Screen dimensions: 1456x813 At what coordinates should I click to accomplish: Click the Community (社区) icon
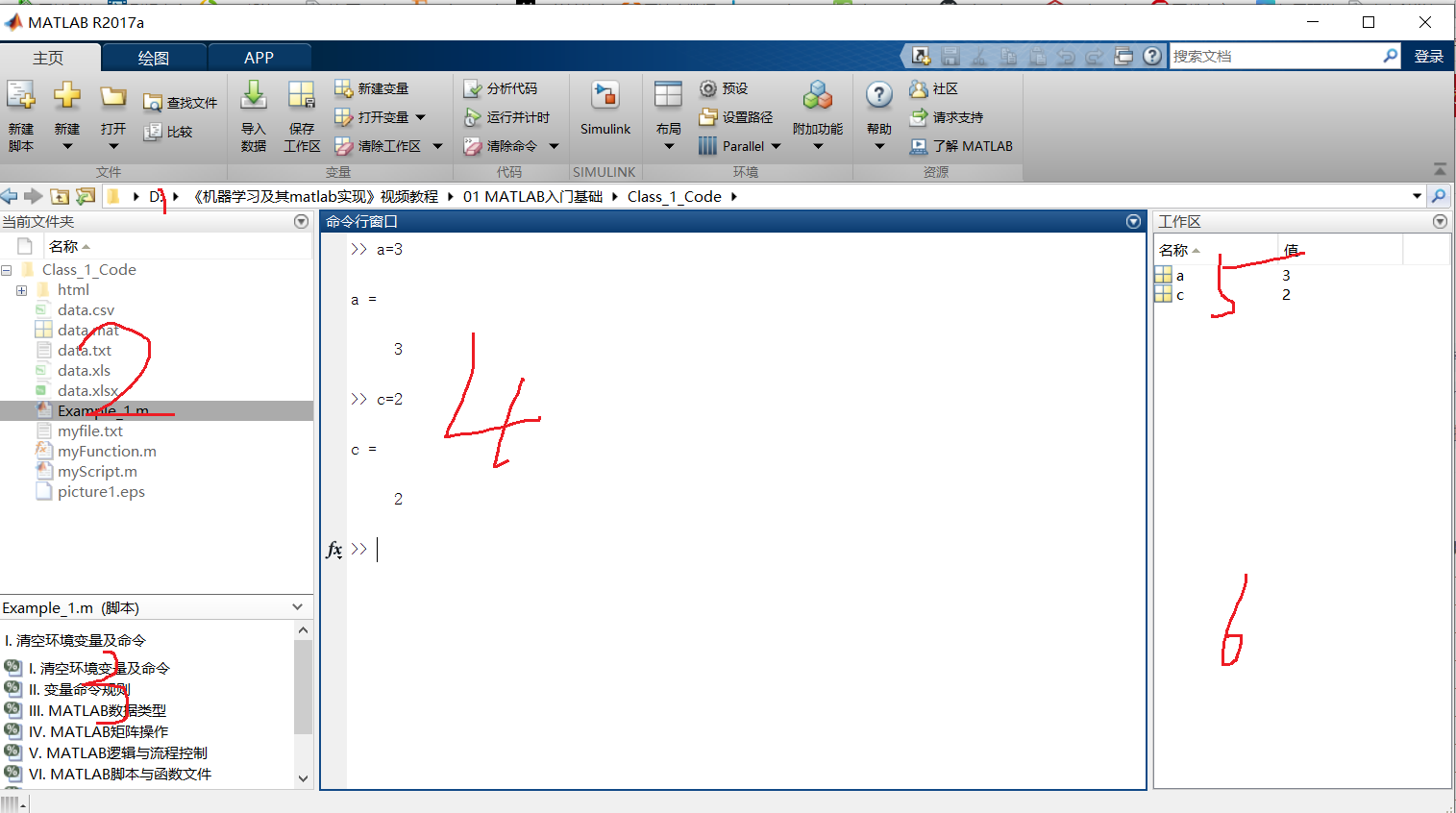[x=919, y=88]
